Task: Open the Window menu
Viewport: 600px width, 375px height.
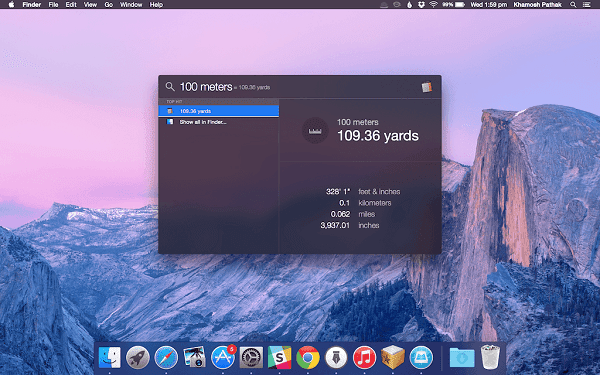Action: click(131, 5)
